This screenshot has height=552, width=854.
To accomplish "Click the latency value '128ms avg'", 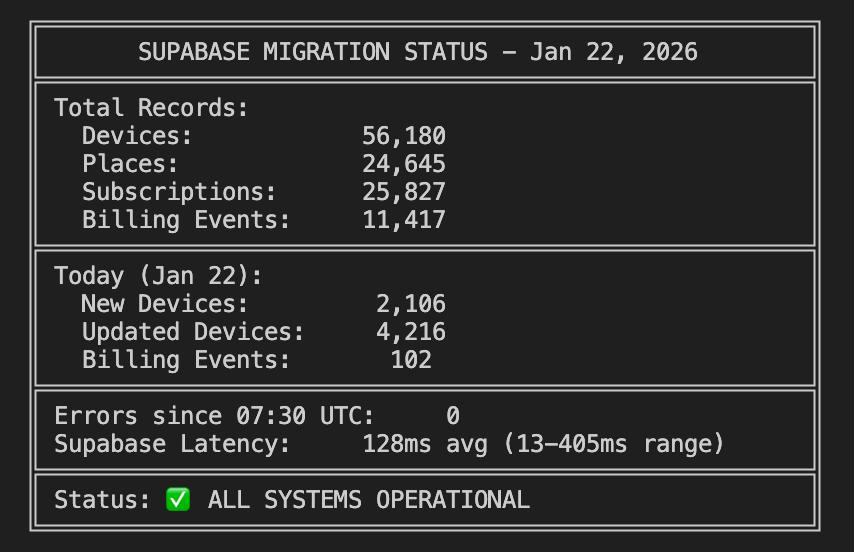I will coord(425,444).
